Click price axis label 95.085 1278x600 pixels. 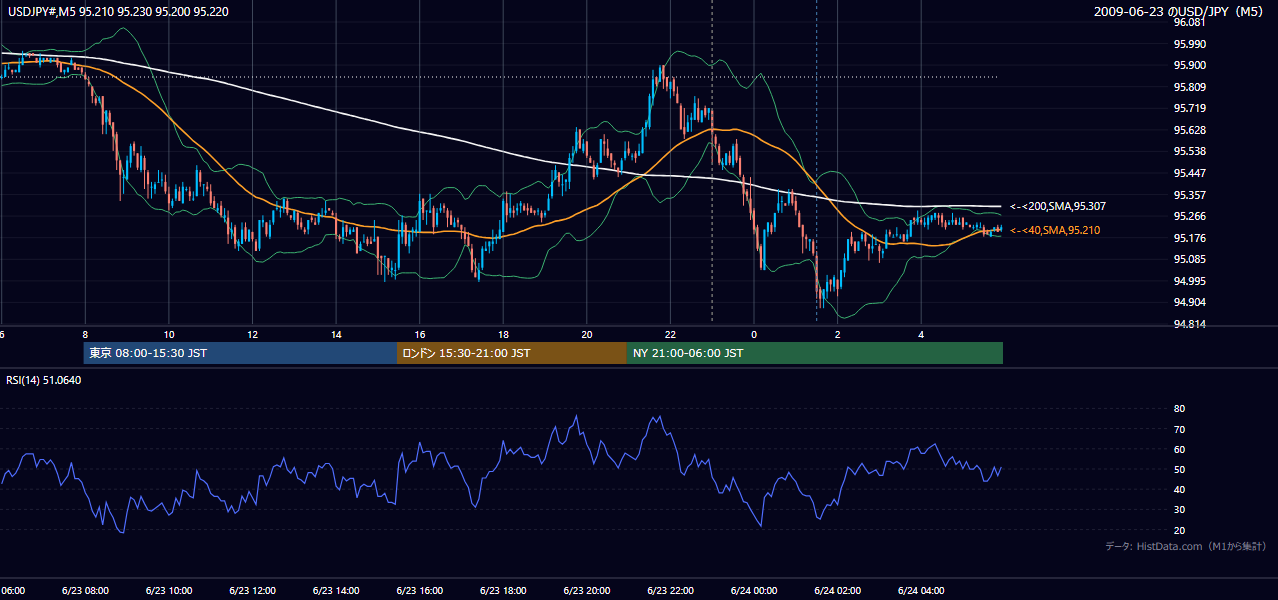click(x=1192, y=259)
